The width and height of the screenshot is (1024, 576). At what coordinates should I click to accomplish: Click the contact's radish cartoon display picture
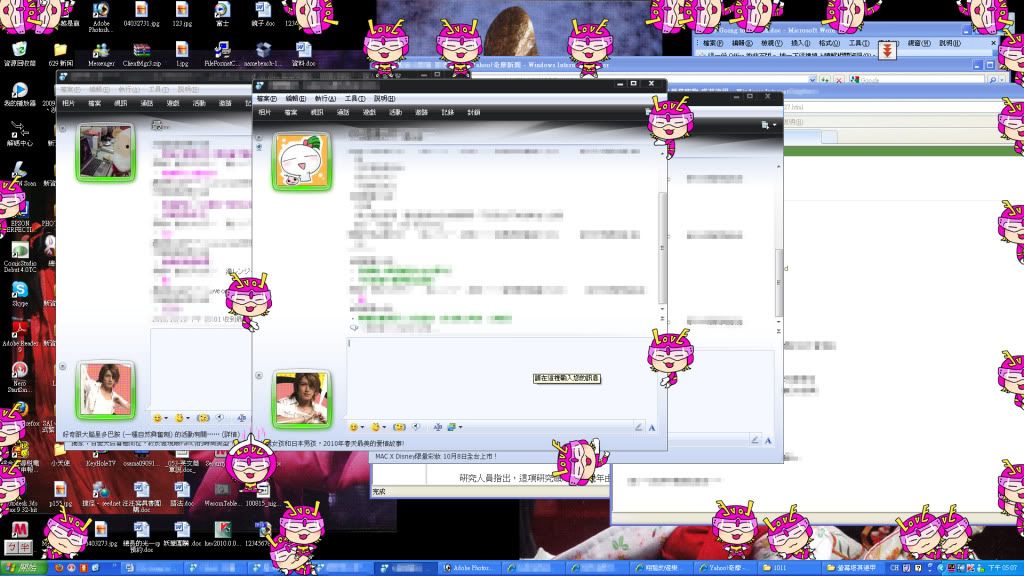(x=302, y=161)
